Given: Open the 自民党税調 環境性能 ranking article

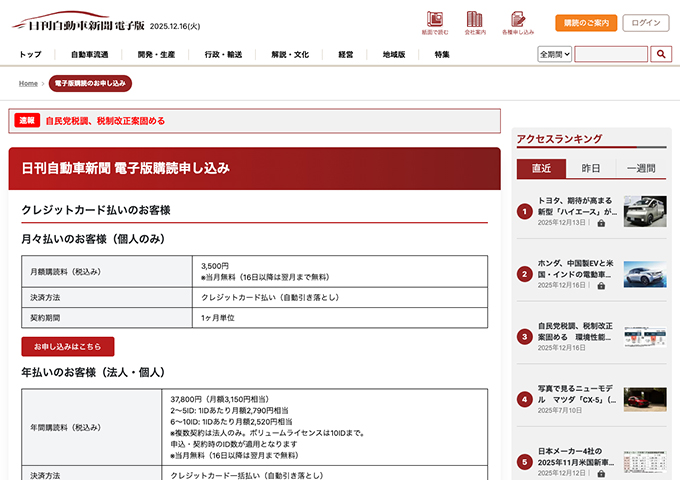Looking at the screenshot, I should coord(575,331).
